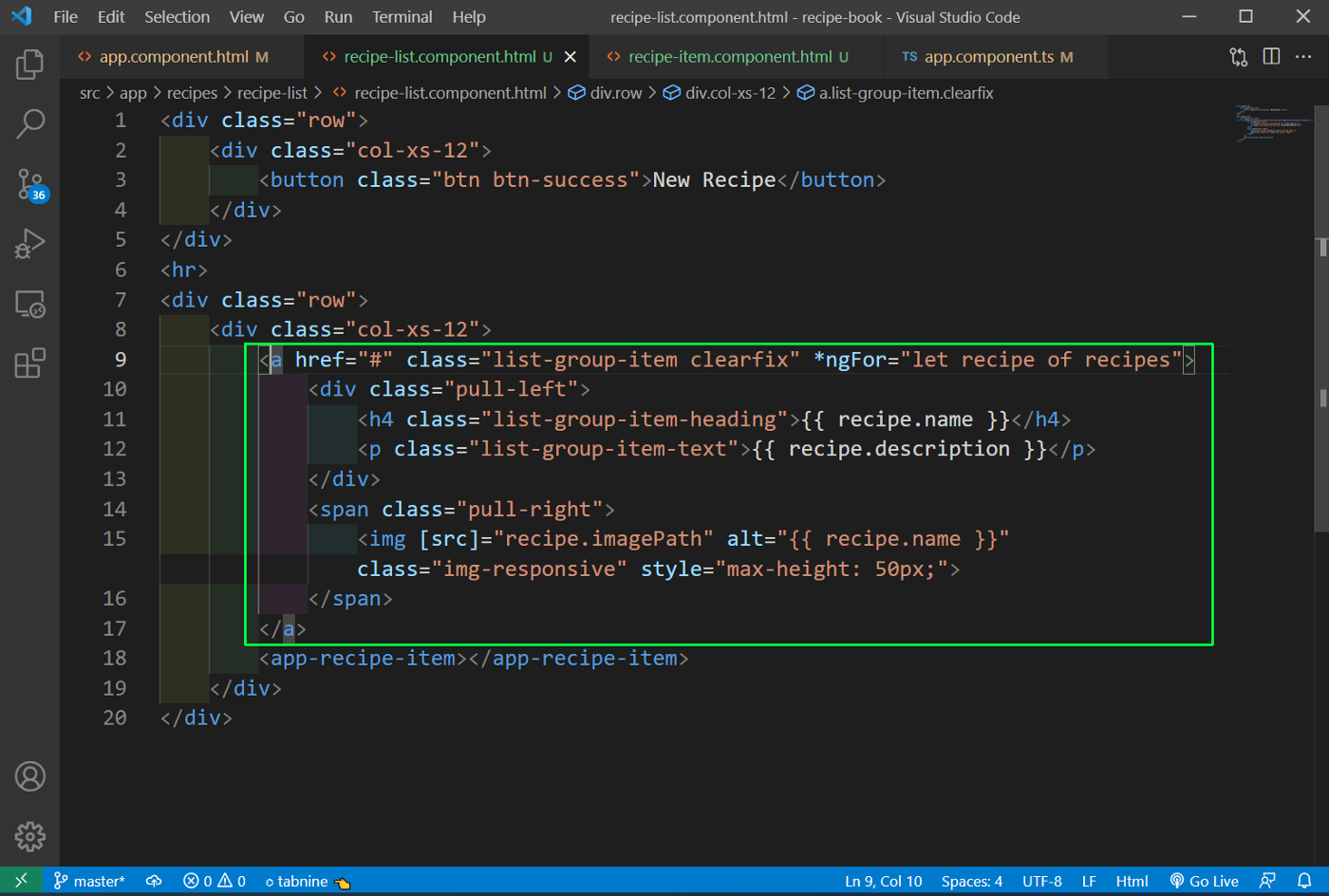Open the Help menu
1329x896 pixels.
click(469, 17)
